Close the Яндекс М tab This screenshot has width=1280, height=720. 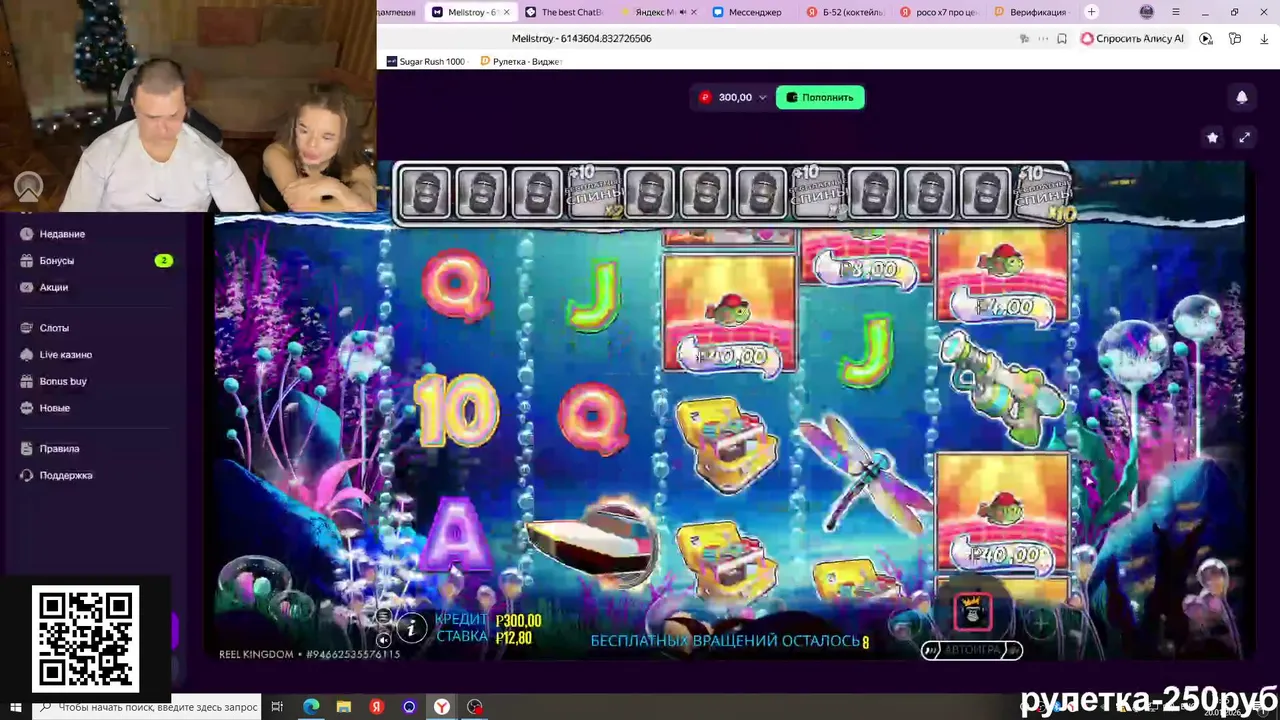(695, 12)
